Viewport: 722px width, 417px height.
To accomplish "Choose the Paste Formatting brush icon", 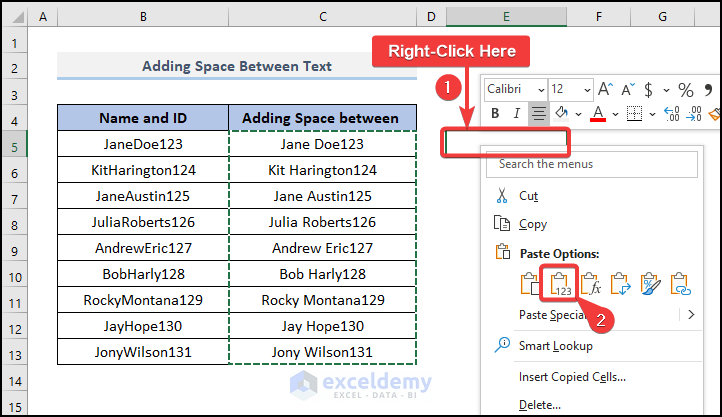I will pyautogui.click(x=651, y=284).
